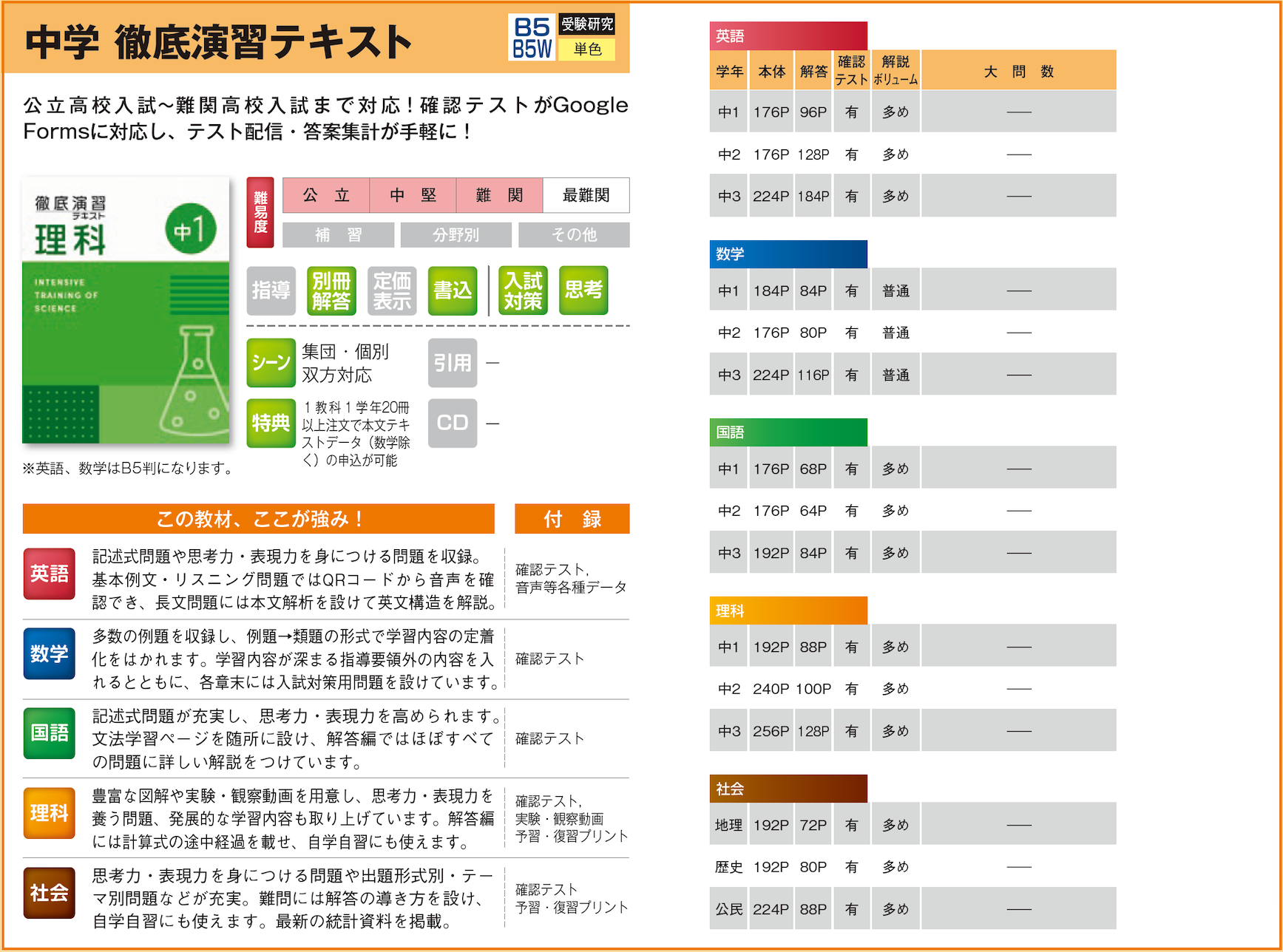Click the 付録 orange column header
1283x952 pixels.
572,519
